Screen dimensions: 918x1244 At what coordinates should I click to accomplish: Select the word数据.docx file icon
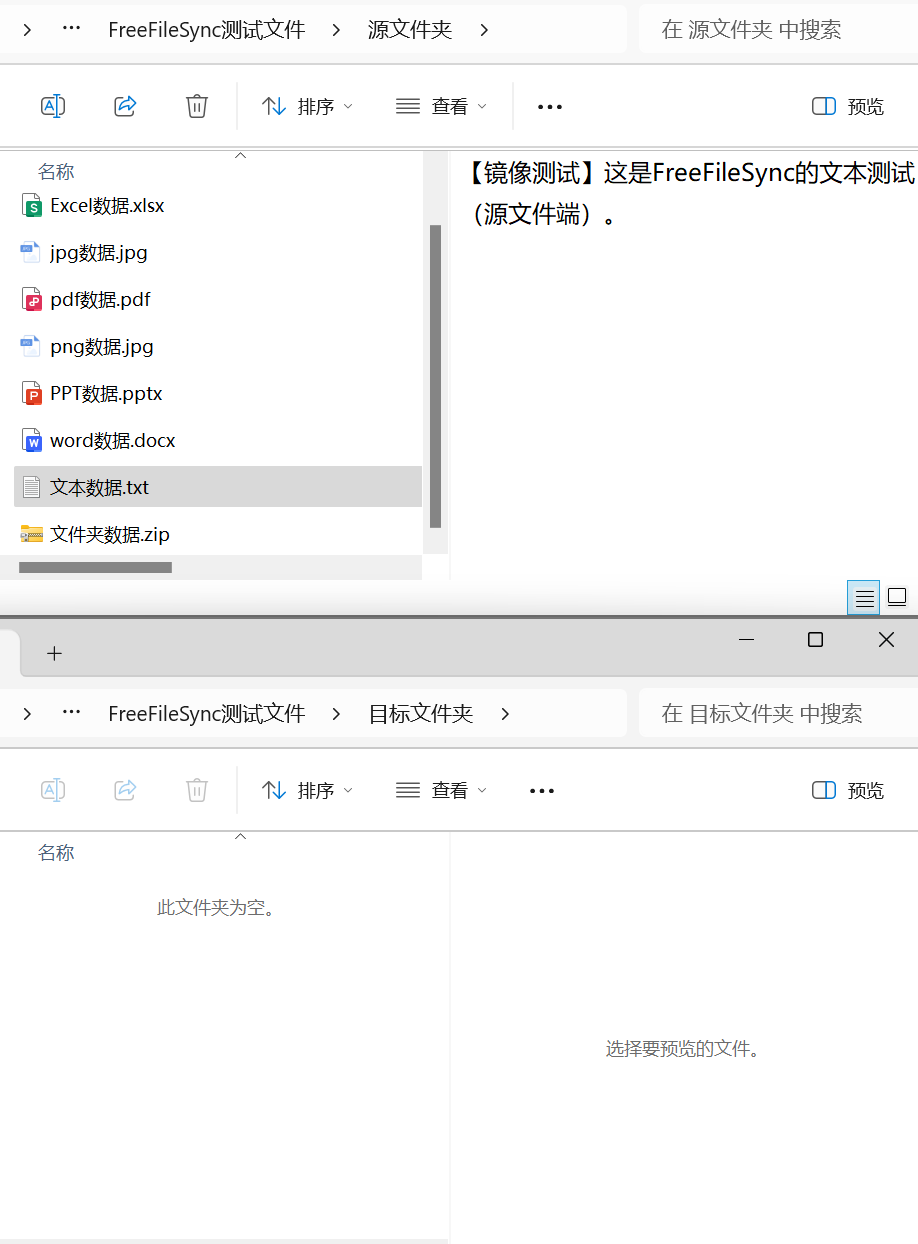(x=32, y=441)
